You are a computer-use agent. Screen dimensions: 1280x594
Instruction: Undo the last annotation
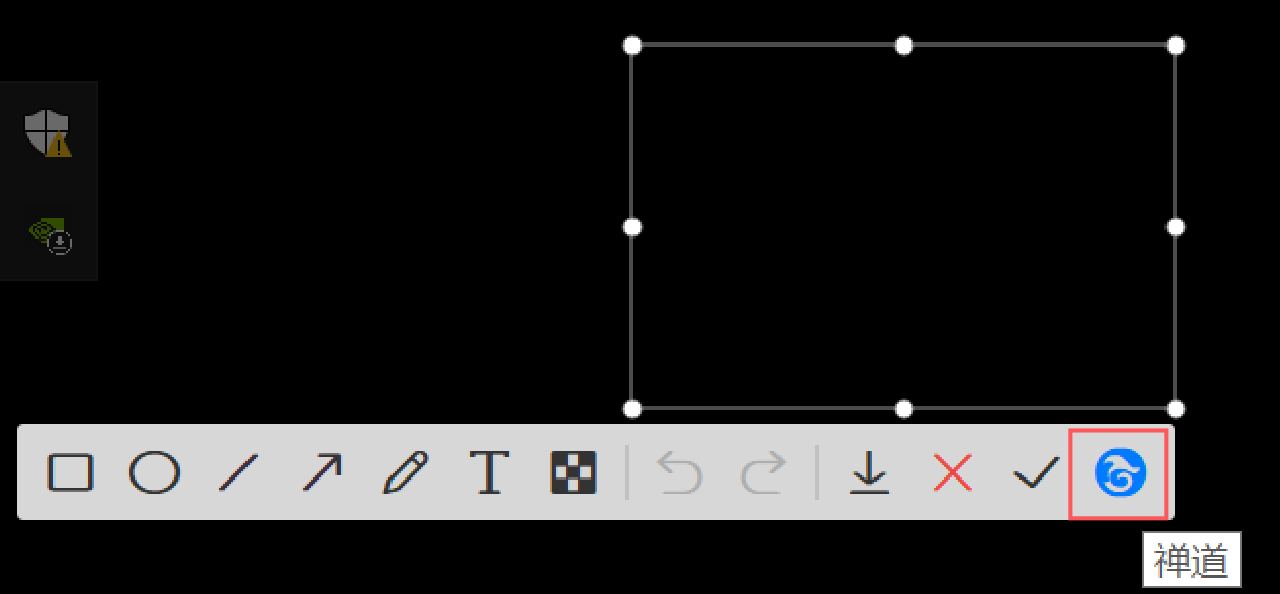(680, 472)
